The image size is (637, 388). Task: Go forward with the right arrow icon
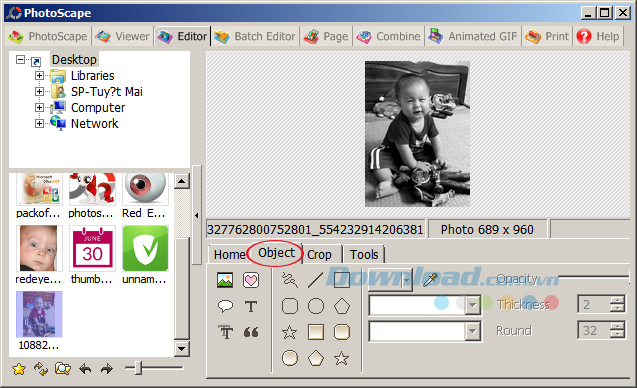coord(106,368)
